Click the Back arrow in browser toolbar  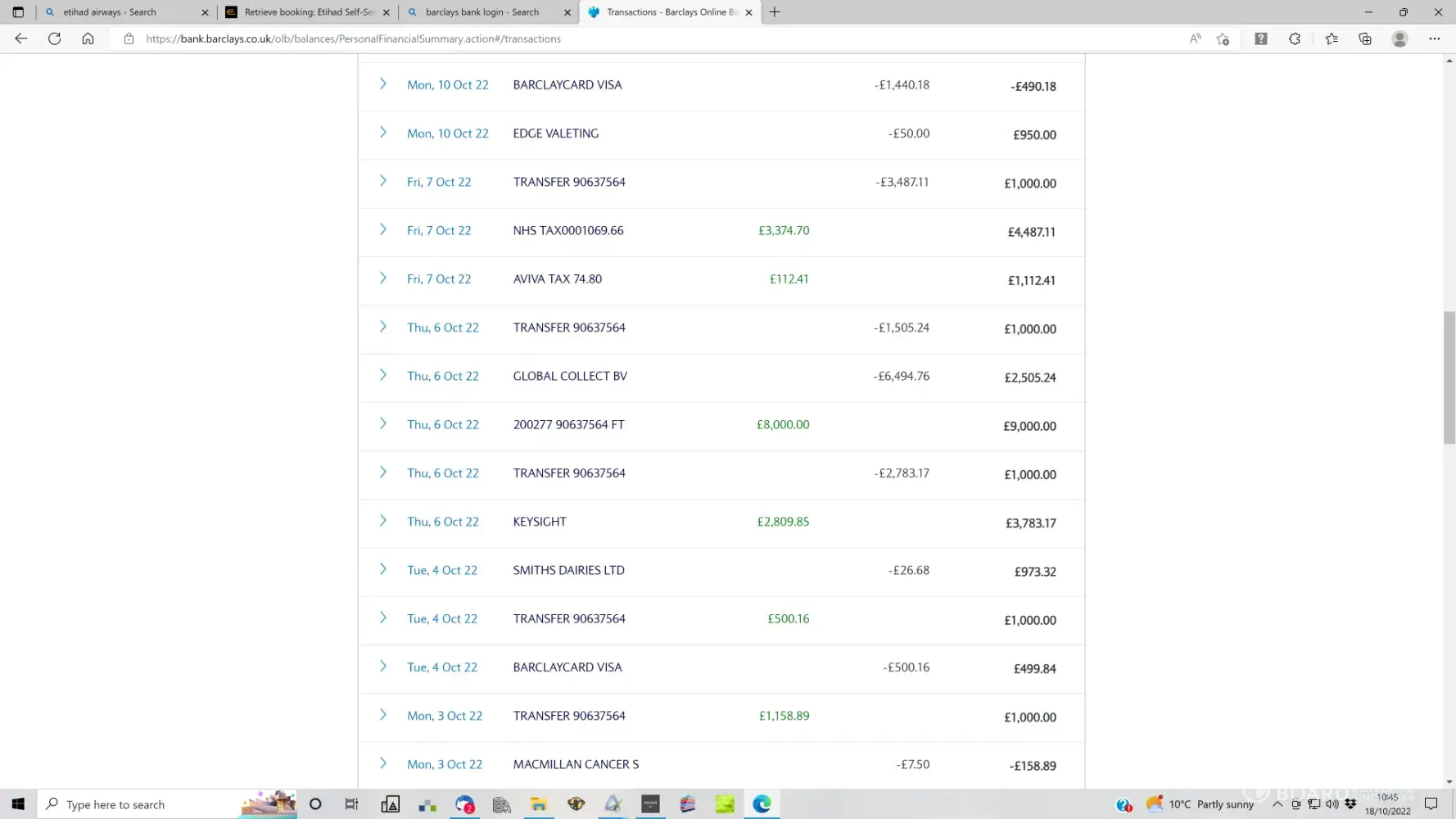[x=21, y=38]
